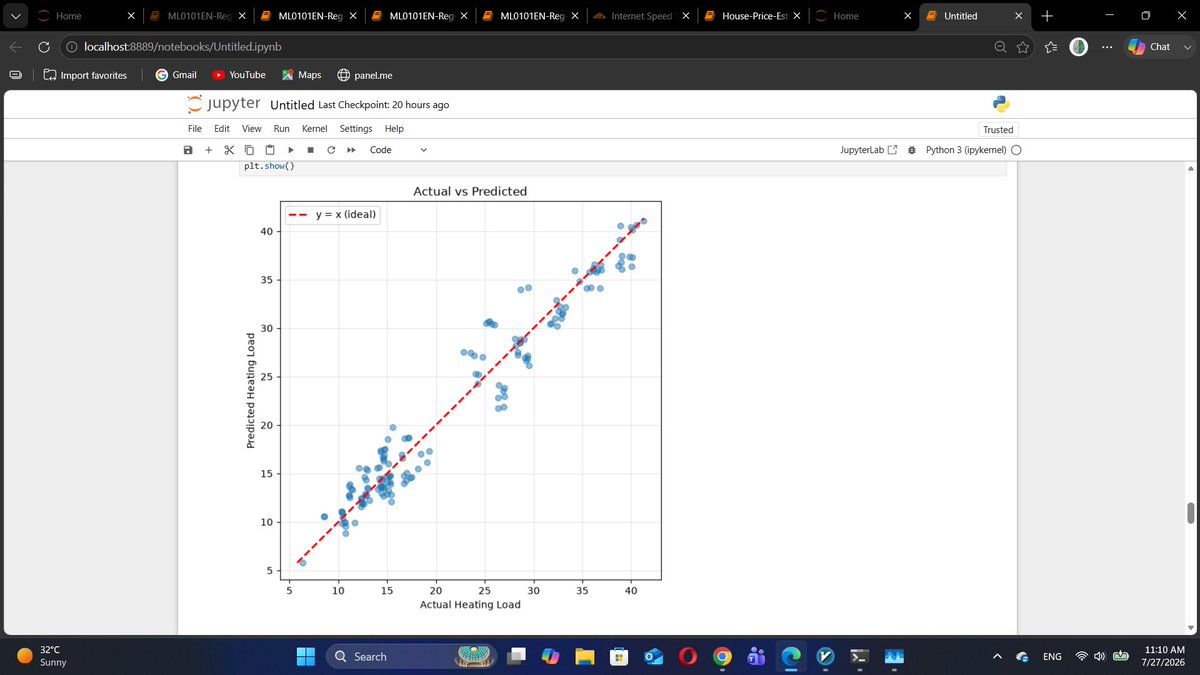This screenshot has width=1200, height=675.
Task: Click the kernel status circle indicator
Action: [1016, 150]
